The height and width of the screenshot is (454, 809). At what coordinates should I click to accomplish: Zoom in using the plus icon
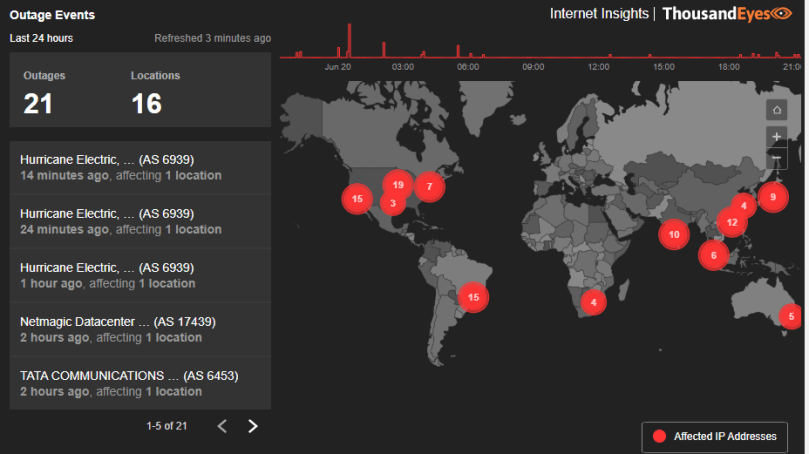point(776,136)
